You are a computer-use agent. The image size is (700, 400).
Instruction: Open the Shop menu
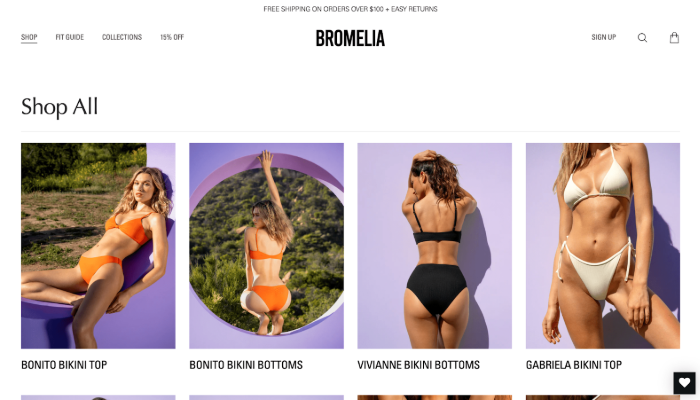pyautogui.click(x=29, y=37)
